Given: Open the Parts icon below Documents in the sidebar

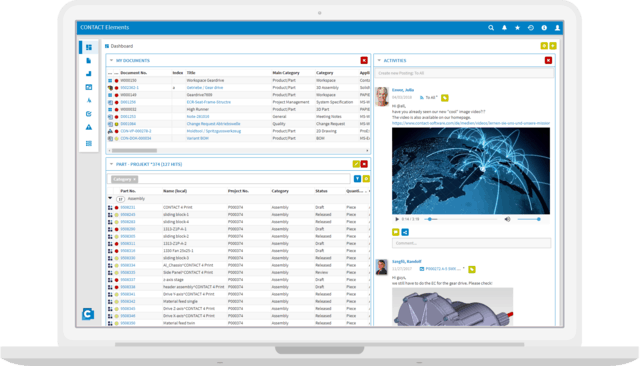Looking at the screenshot, I should point(89,74).
